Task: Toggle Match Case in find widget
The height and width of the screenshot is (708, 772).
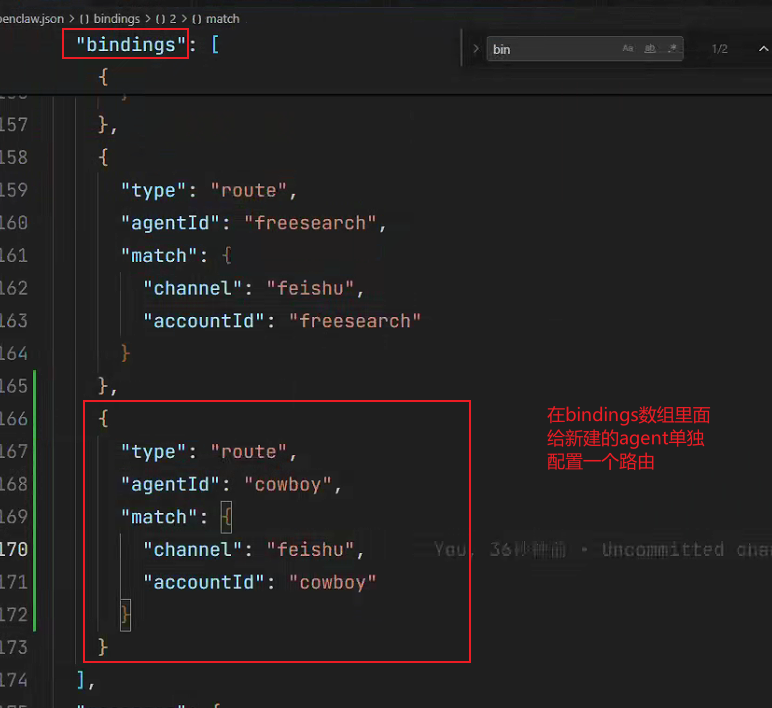Action: (628, 48)
